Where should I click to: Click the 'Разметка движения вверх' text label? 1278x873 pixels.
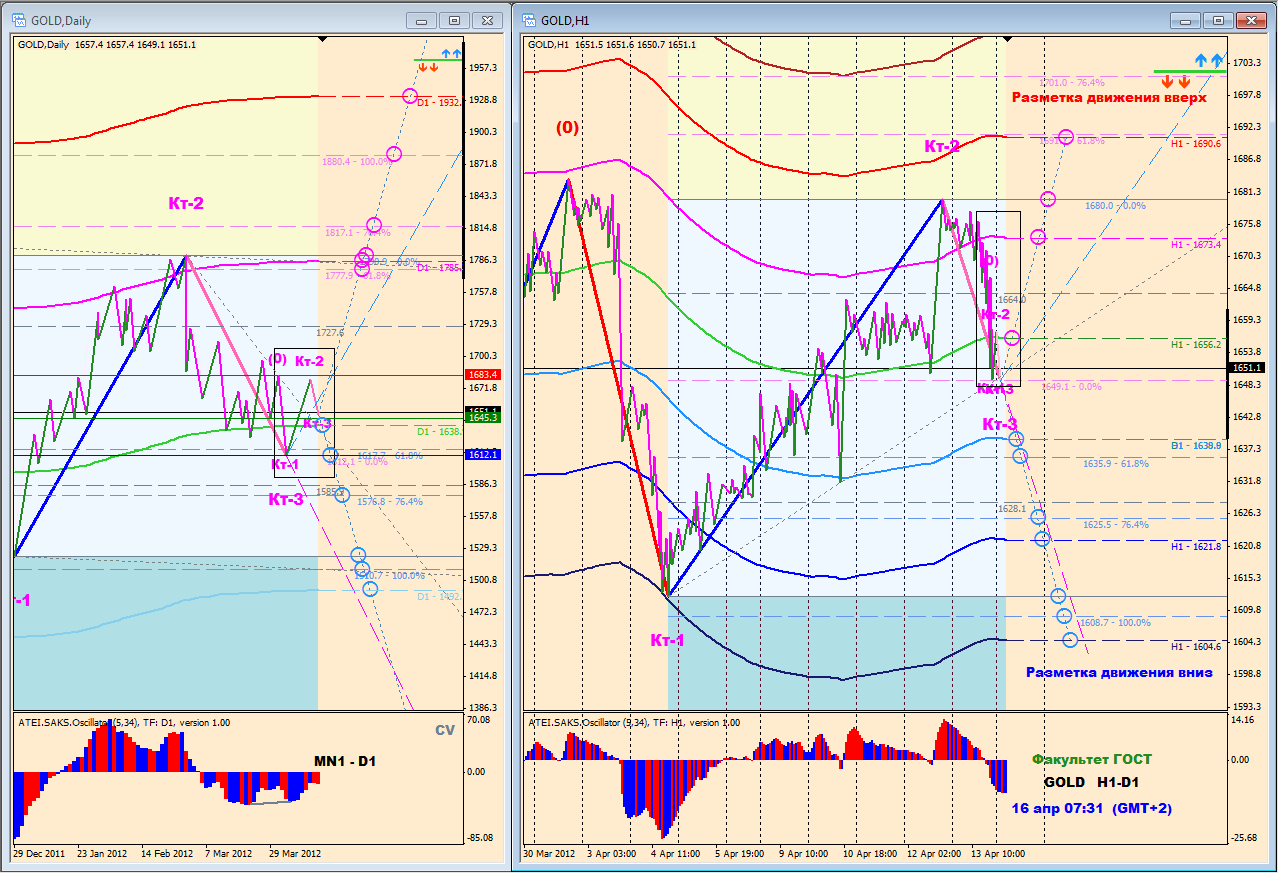1109,98
